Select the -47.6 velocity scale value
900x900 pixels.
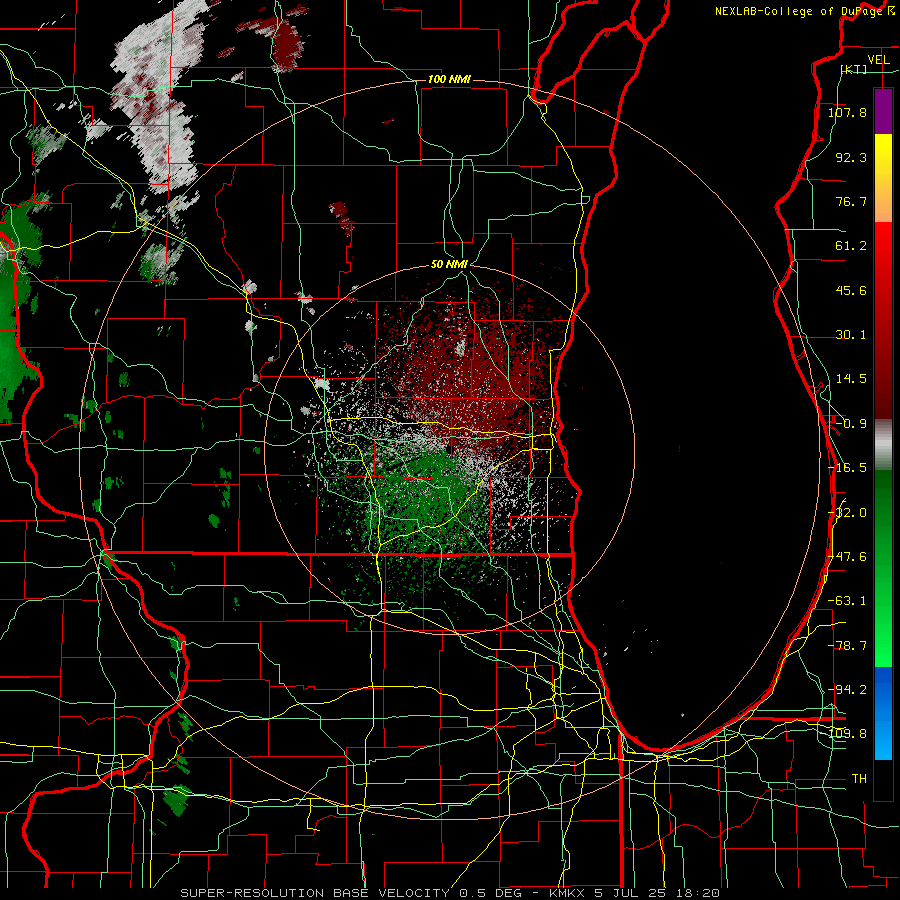pos(847,557)
